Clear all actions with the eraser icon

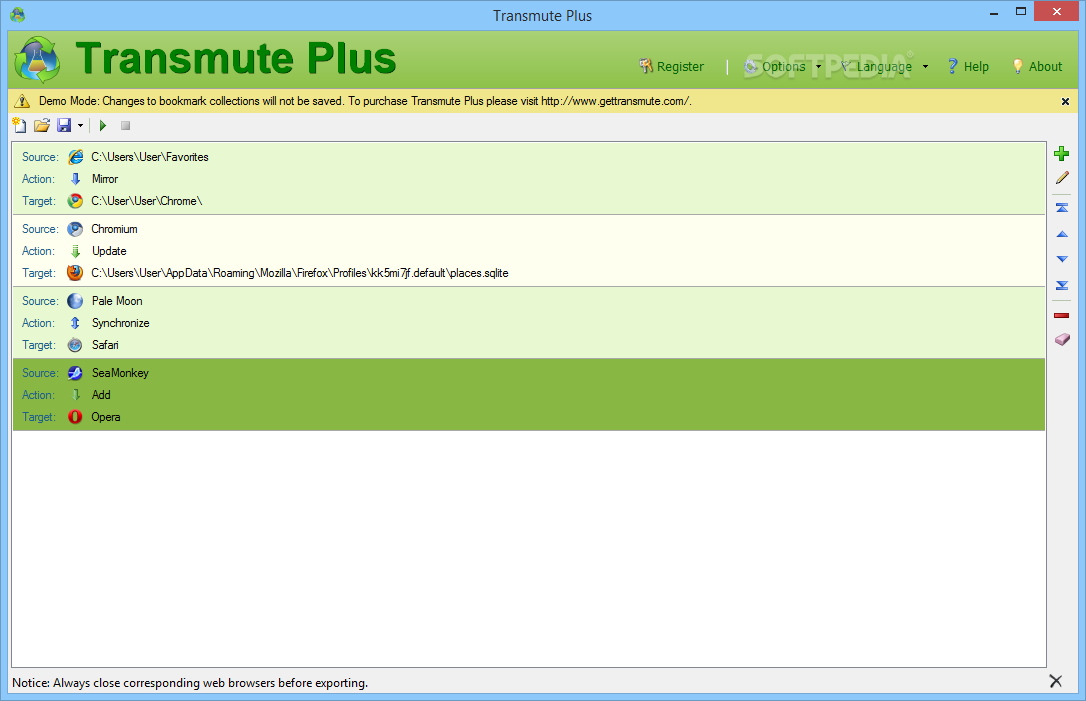(1062, 339)
